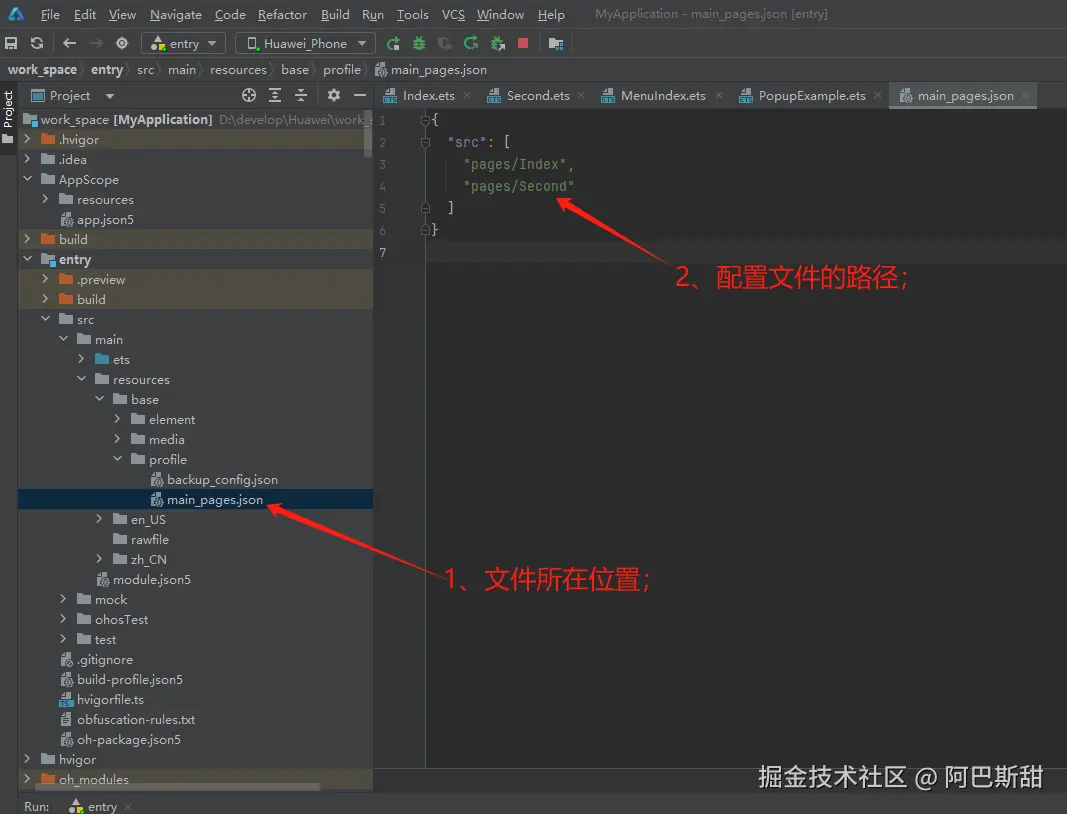Open the Tools menu

(x=412, y=14)
